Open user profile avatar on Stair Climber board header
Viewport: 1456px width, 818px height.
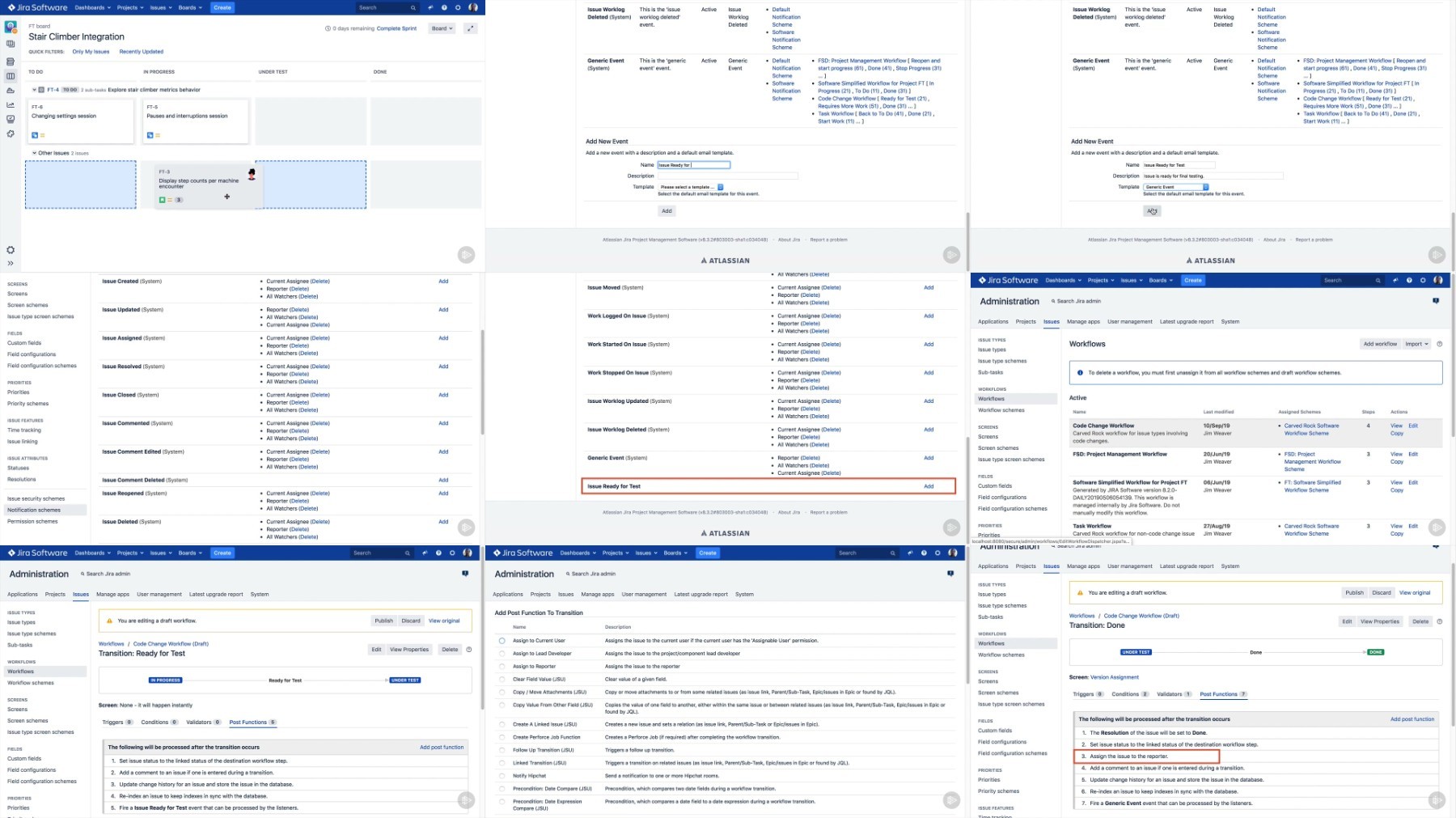(473, 7)
